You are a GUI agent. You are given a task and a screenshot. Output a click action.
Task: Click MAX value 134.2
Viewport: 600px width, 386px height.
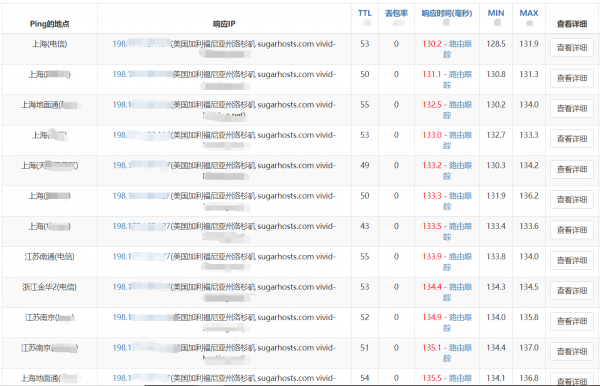(529, 165)
